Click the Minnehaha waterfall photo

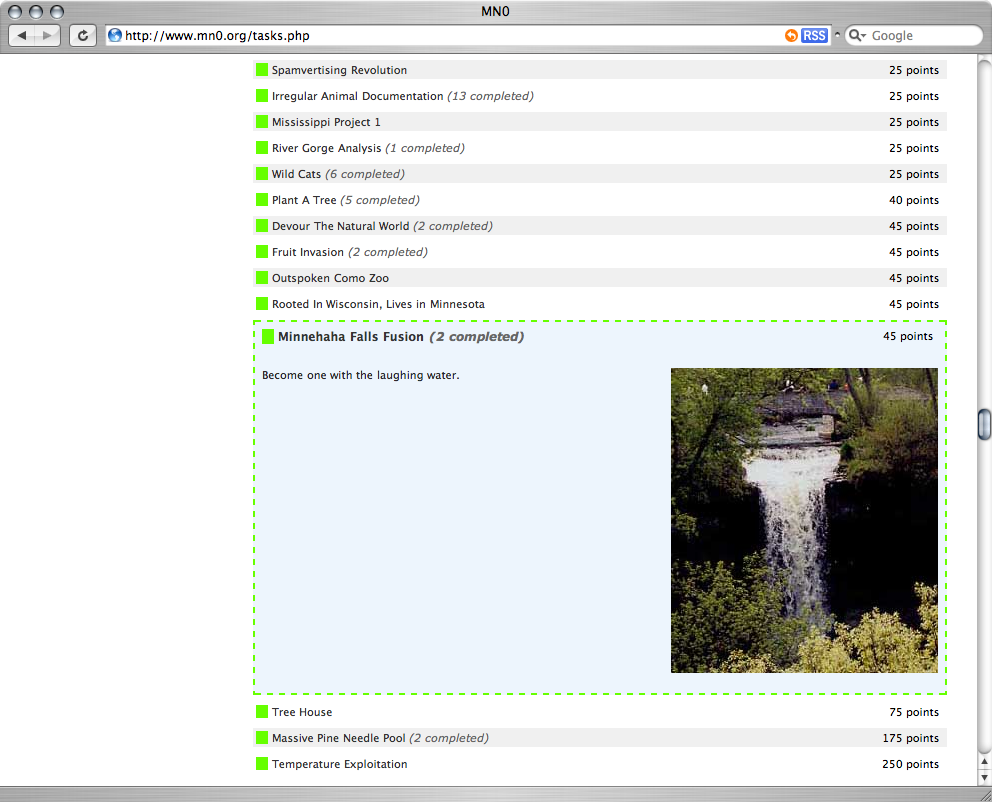[x=804, y=520]
